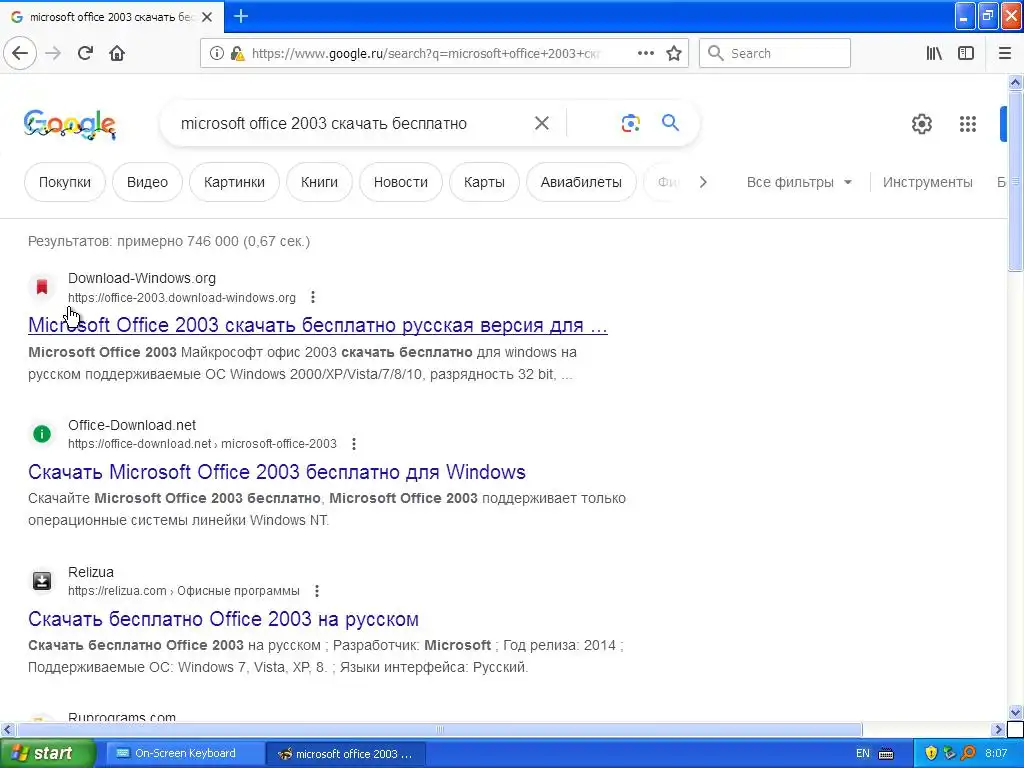The width and height of the screenshot is (1024, 768).
Task: Submit search with the magnifier icon
Action: (670, 122)
